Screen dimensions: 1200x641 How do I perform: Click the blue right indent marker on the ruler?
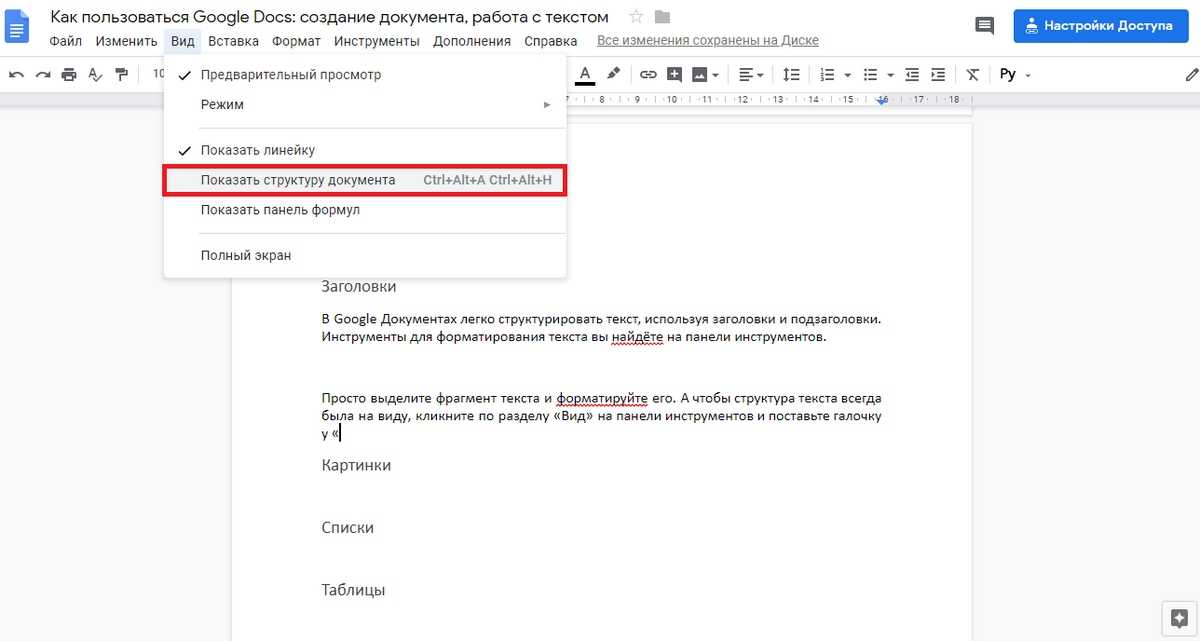tap(882, 101)
